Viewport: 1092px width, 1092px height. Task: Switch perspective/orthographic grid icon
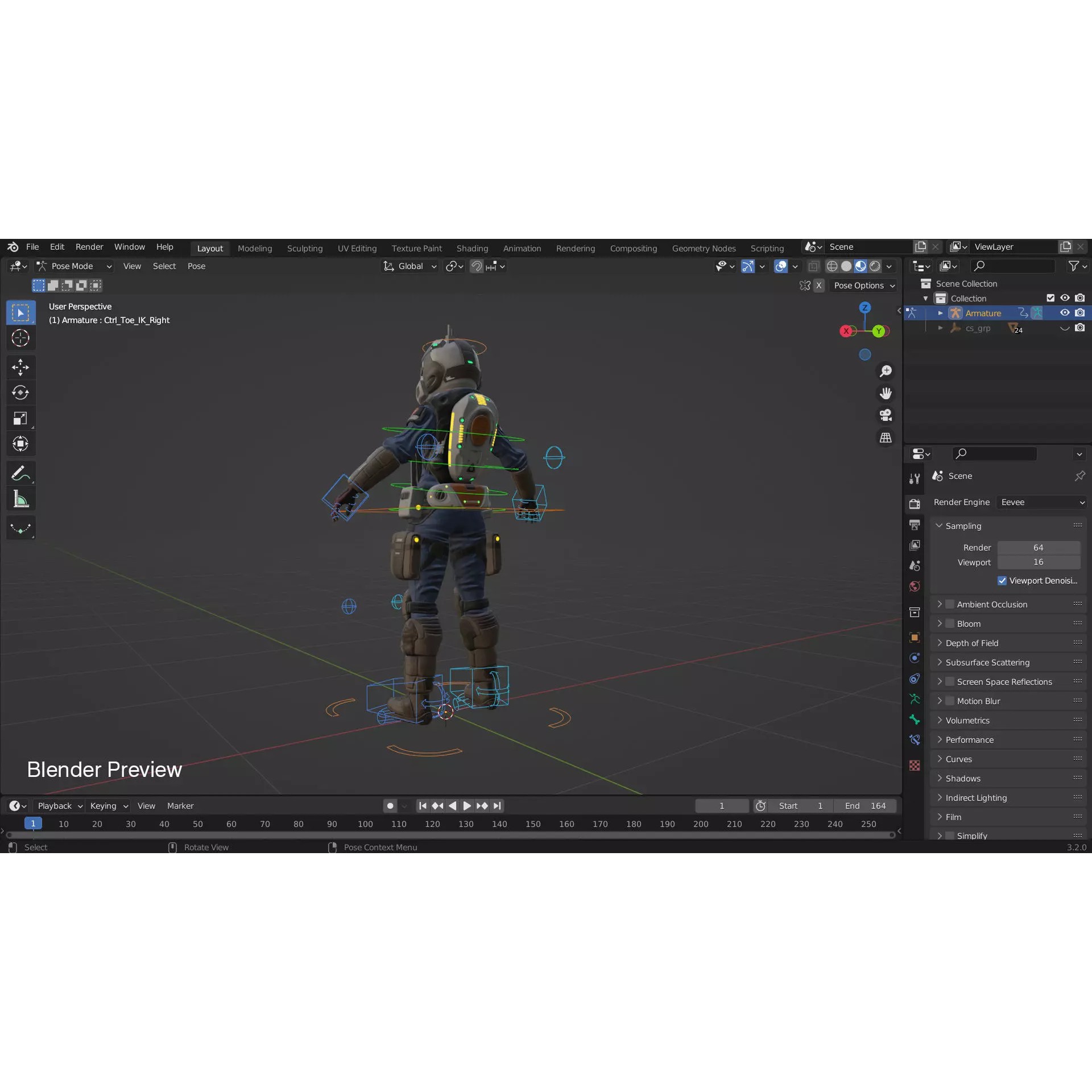(x=886, y=438)
